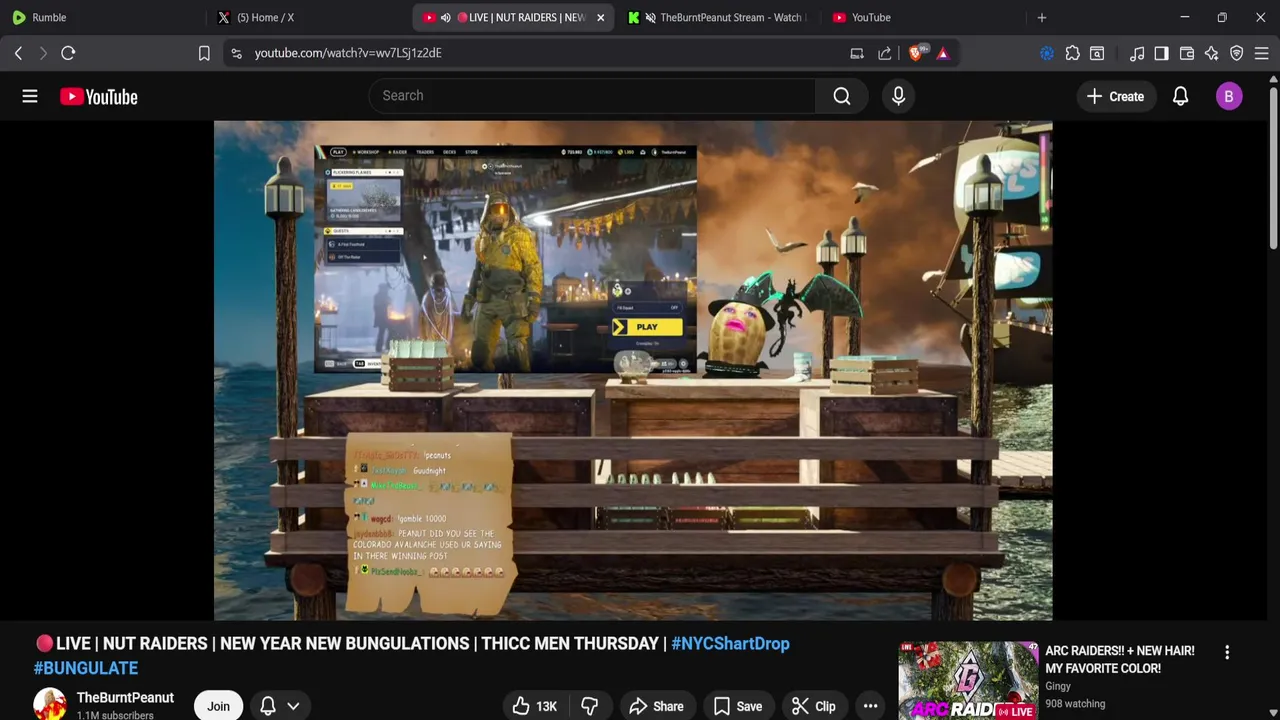
Task: Open the #BUNGULATE hashtag link
Action: click(x=86, y=668)
